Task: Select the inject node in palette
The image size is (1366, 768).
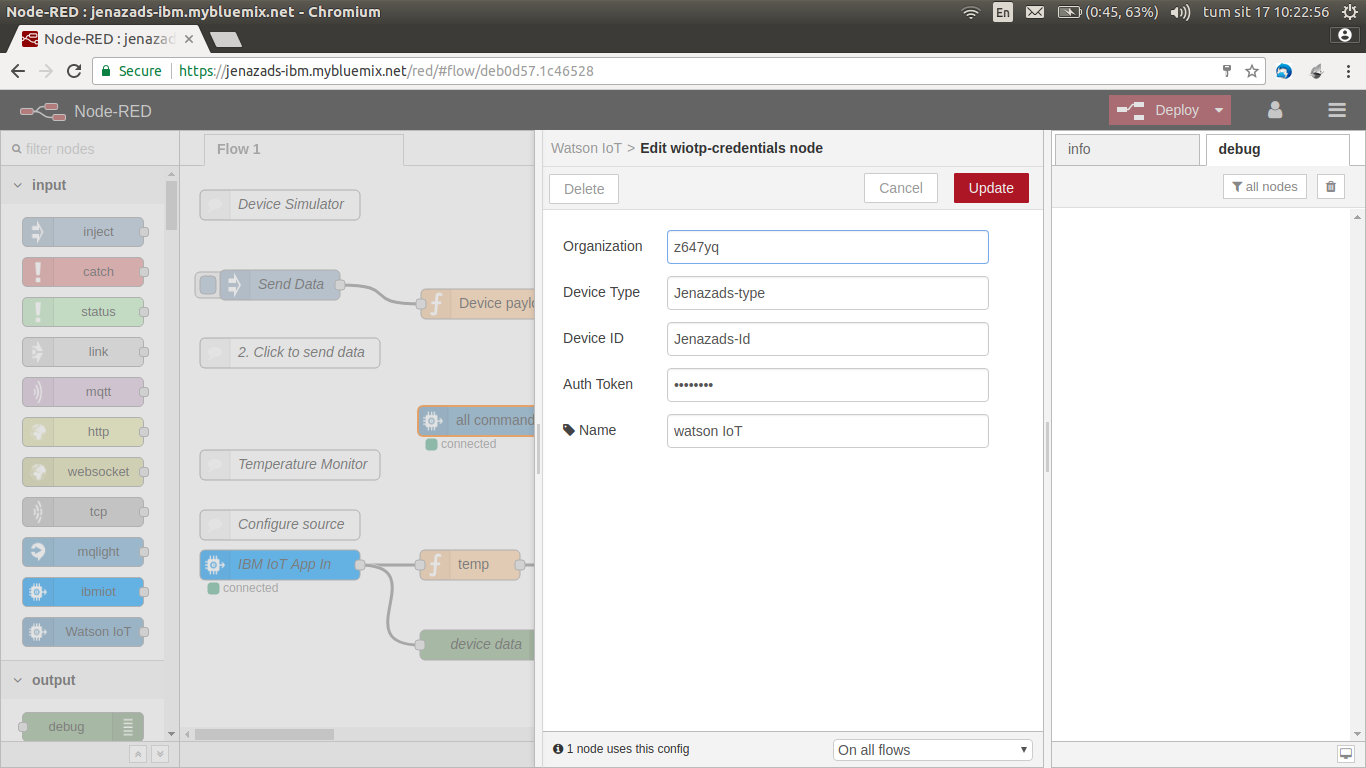Action: point(83,232)
